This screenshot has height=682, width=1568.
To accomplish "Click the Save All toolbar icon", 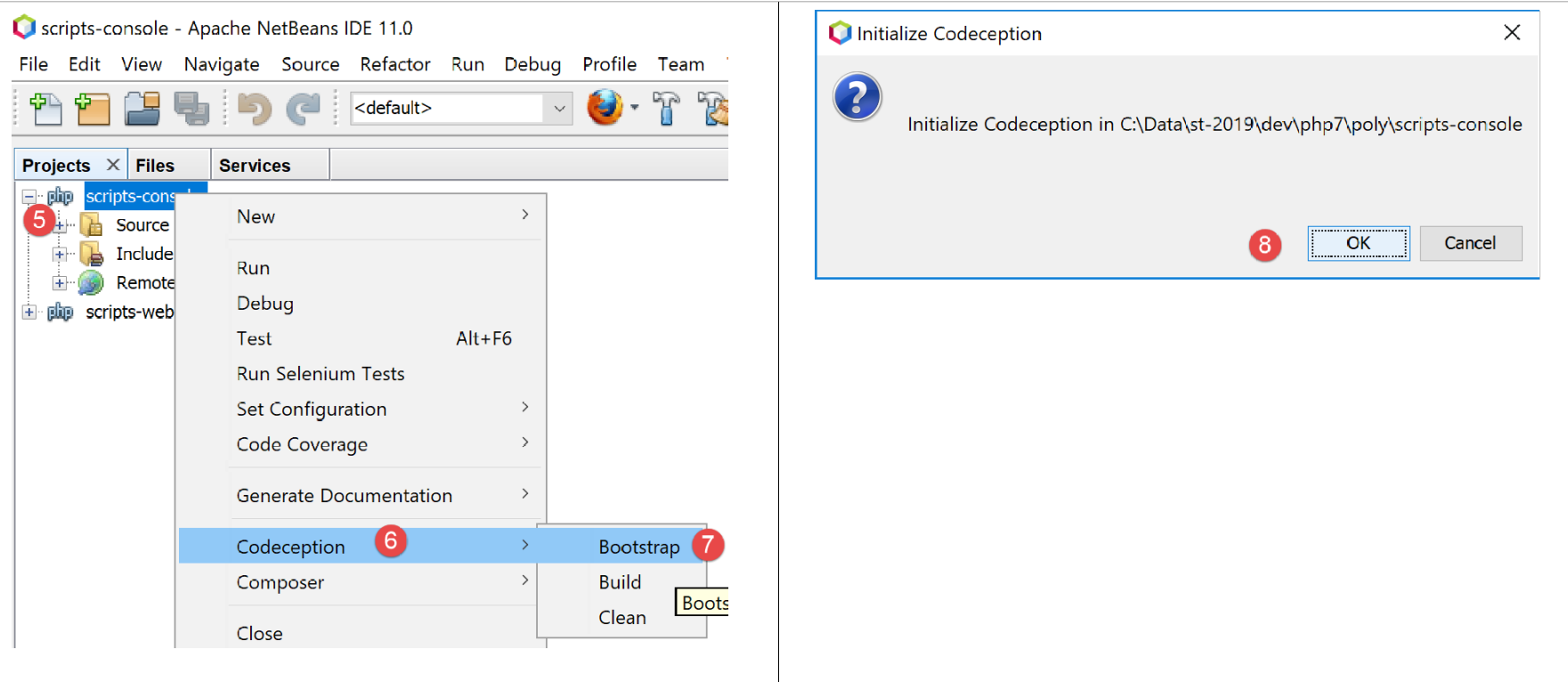I will click(191, 109).
